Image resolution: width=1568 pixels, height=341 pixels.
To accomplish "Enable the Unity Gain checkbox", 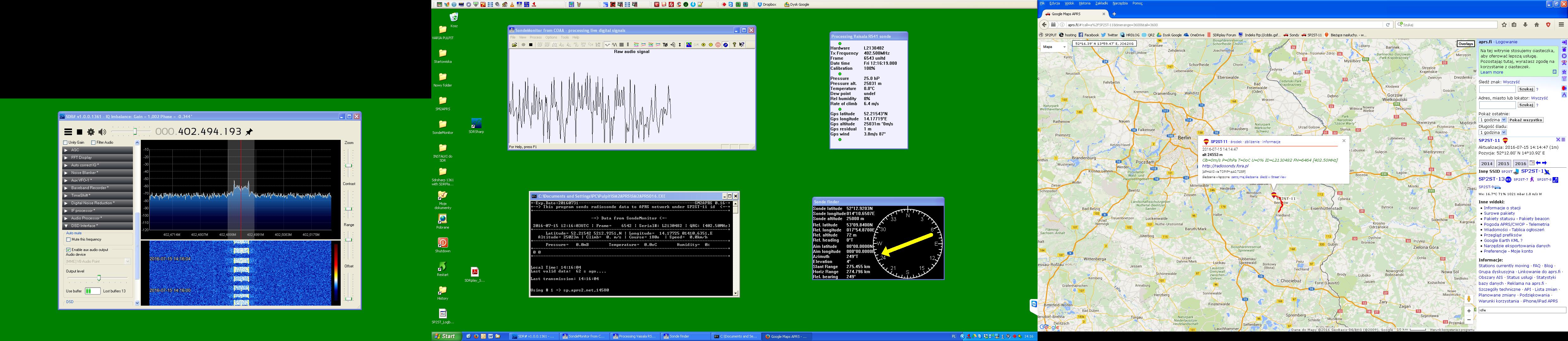I will tap(66, 142).
